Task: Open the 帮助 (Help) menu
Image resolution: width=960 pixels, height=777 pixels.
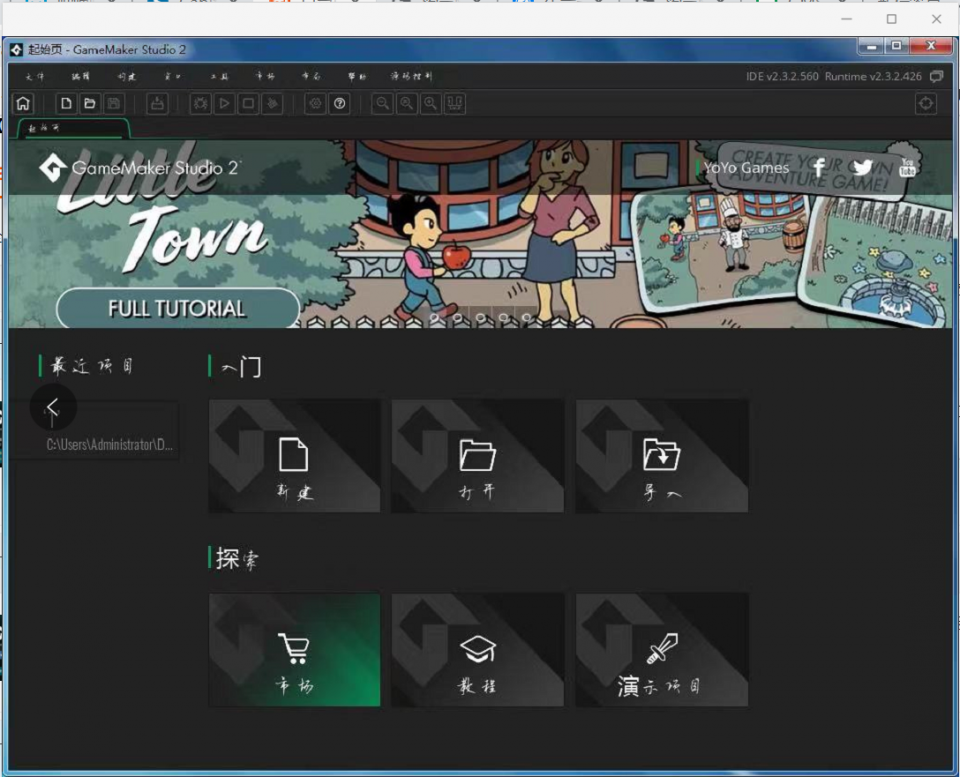Action: pos(357,77)
